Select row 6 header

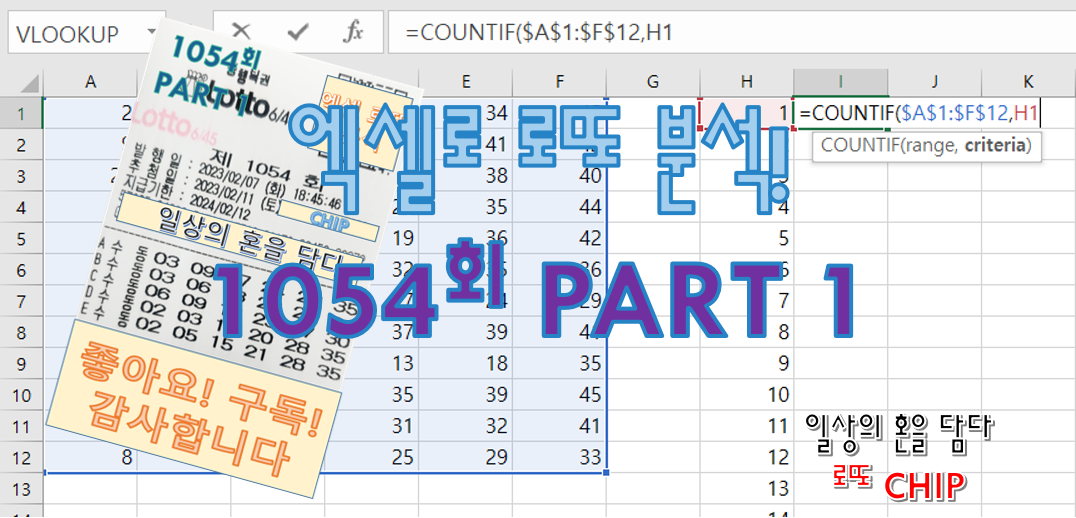click(x=21, y=270)
